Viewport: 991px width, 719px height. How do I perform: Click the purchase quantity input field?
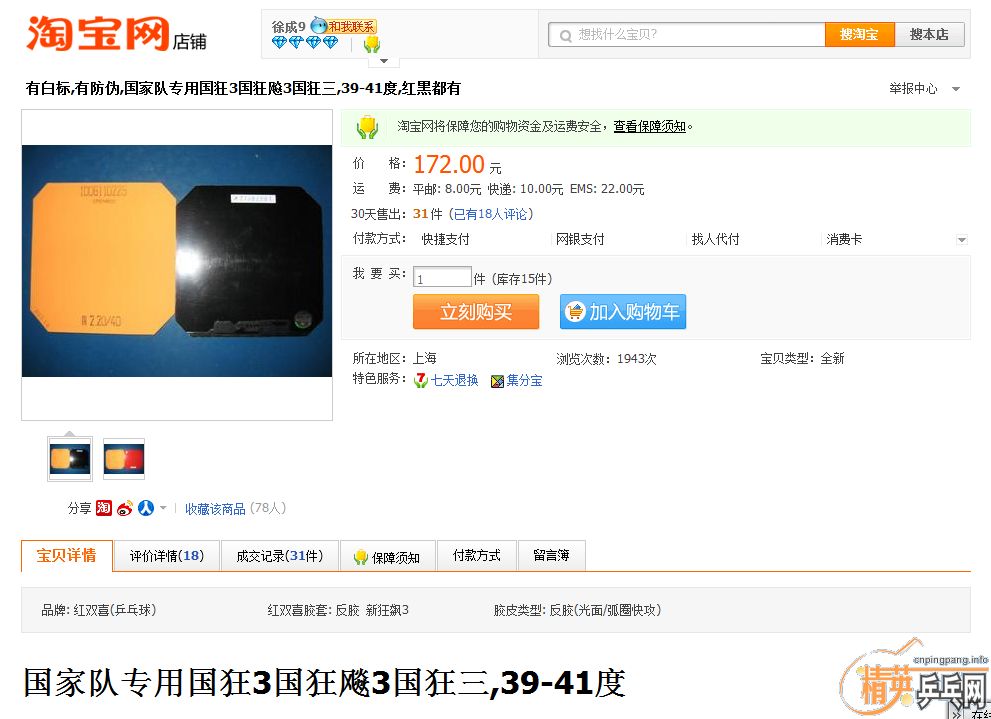[x=442, y=278]
